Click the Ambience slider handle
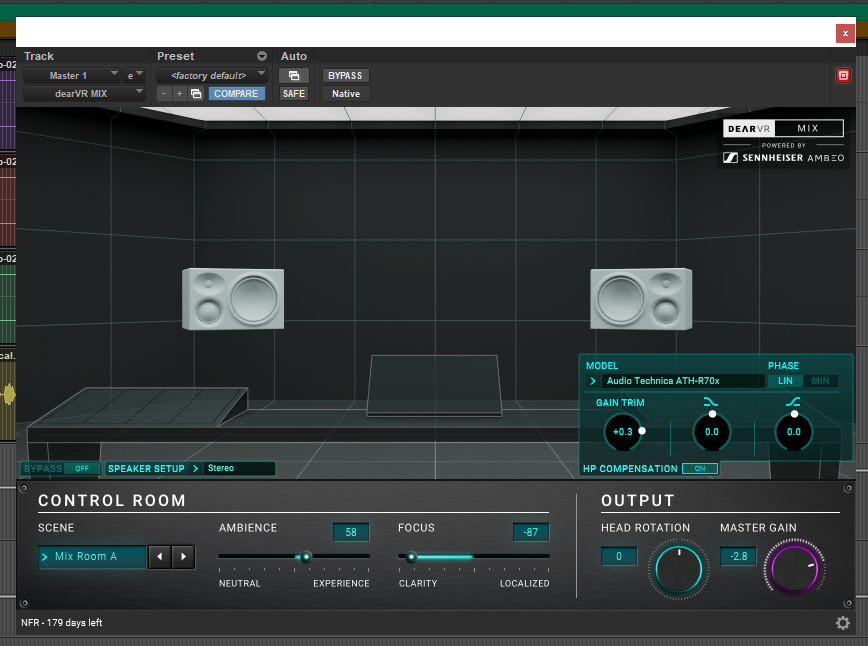The width and height of the screenshot is (868, 646). coord(306,557)
